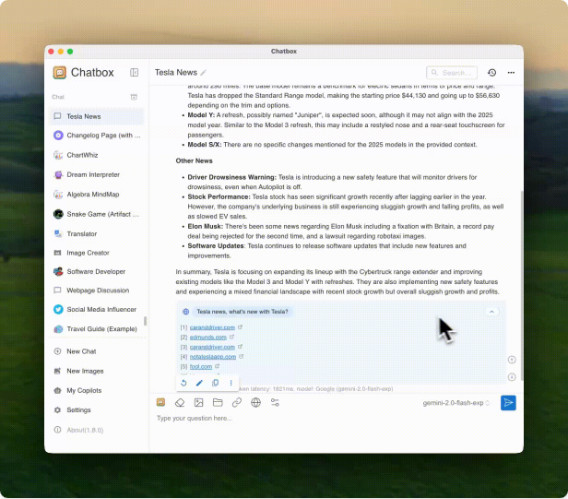Image resolution: width=568 pixels, height=499 pixels.
Task: Open the ChartWhiz chat
Action: (96, 155)
